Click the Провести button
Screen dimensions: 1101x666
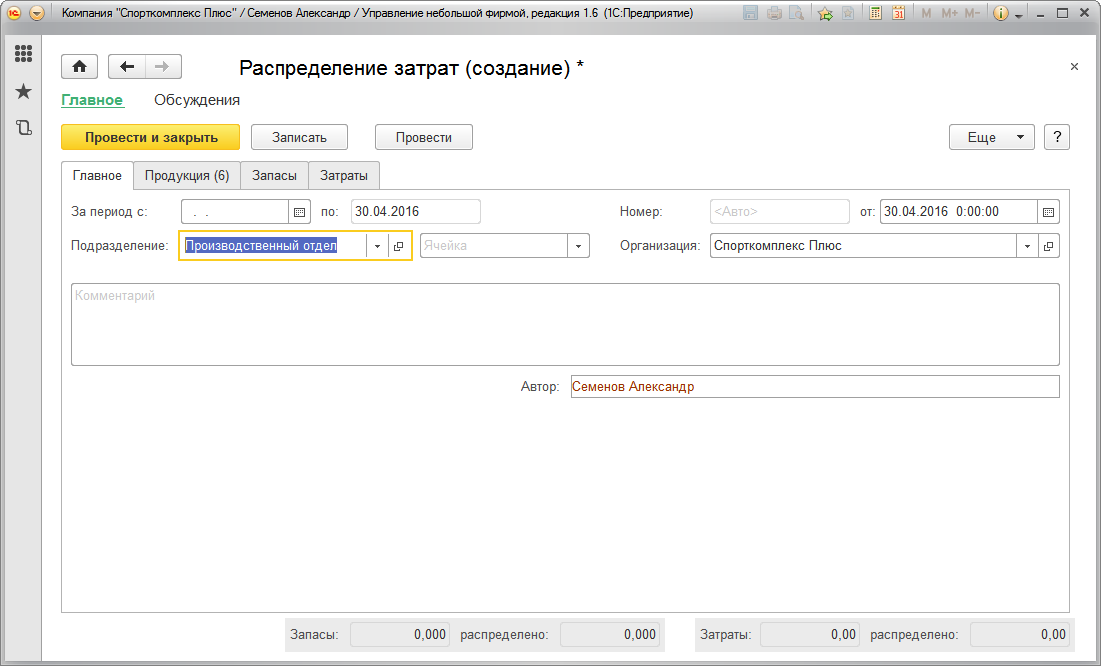423,137
